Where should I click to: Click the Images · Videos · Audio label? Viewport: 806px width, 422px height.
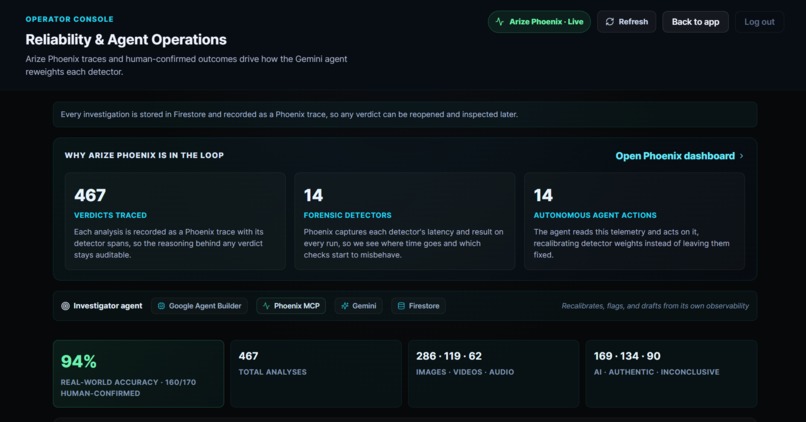pos(465,372)
